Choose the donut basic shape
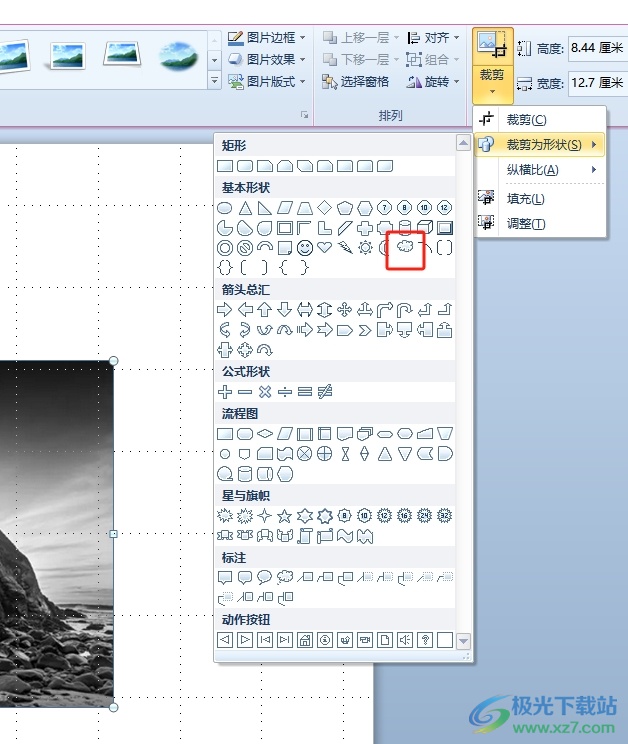Screen dimensions: 628x744 224,248
